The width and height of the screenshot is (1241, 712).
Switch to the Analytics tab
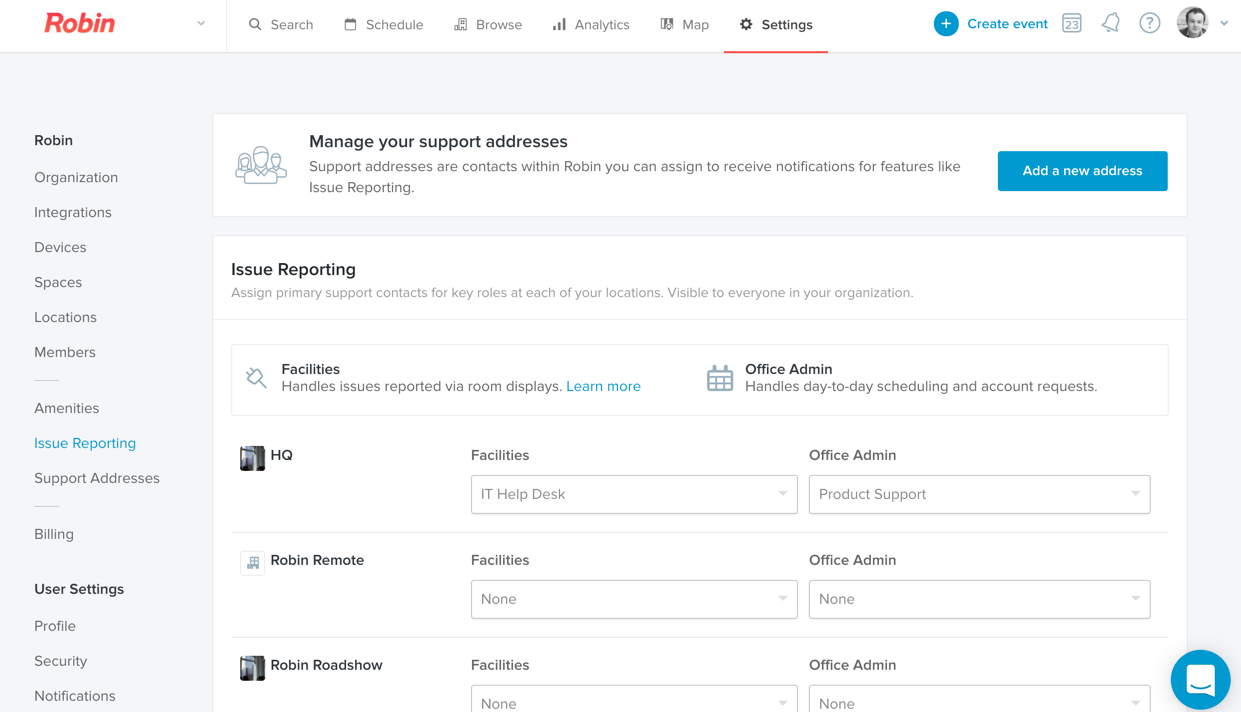[591, 25]
